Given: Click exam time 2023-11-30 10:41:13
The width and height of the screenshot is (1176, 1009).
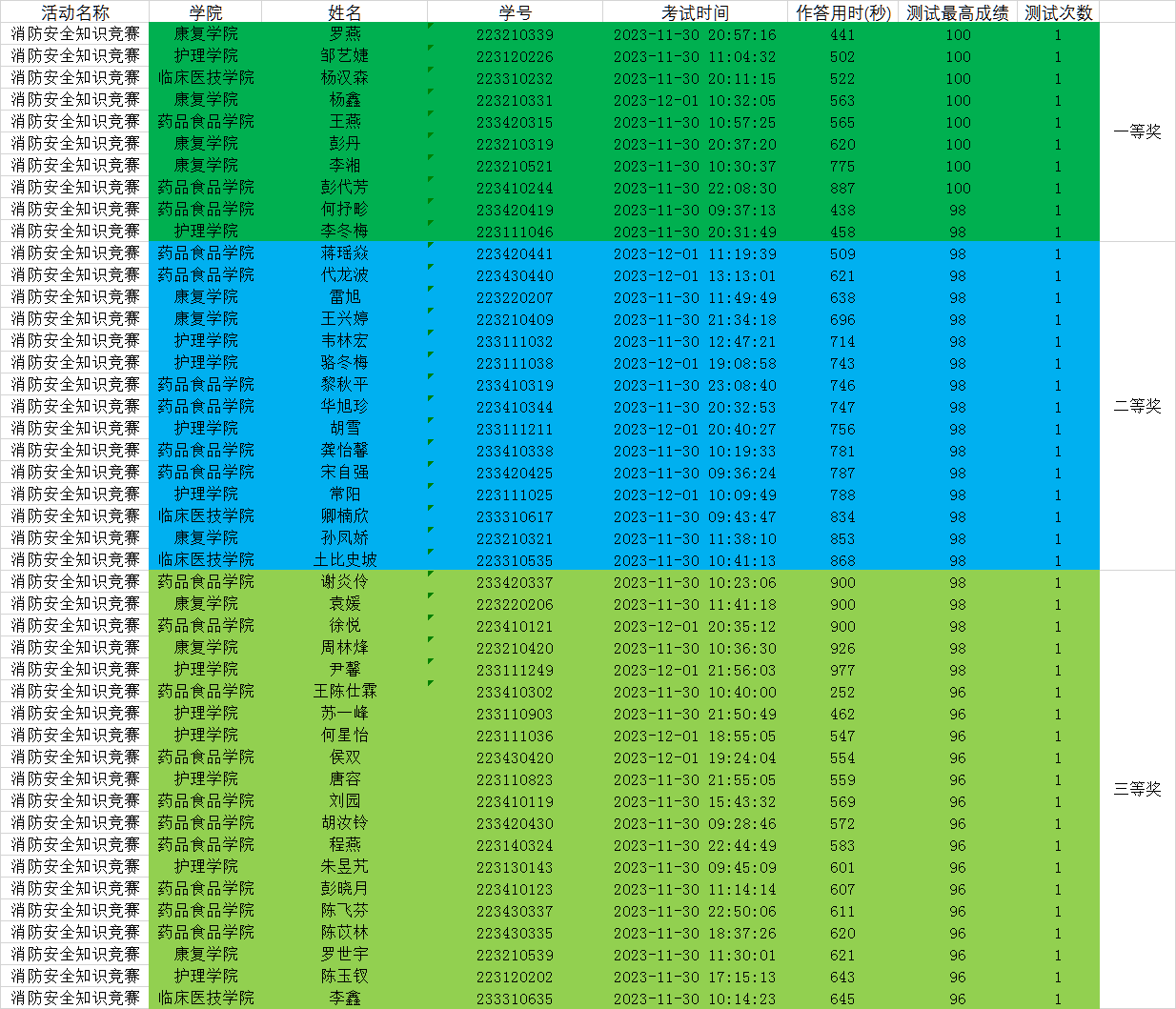Looking at the screenshot, I should point(695,560).
